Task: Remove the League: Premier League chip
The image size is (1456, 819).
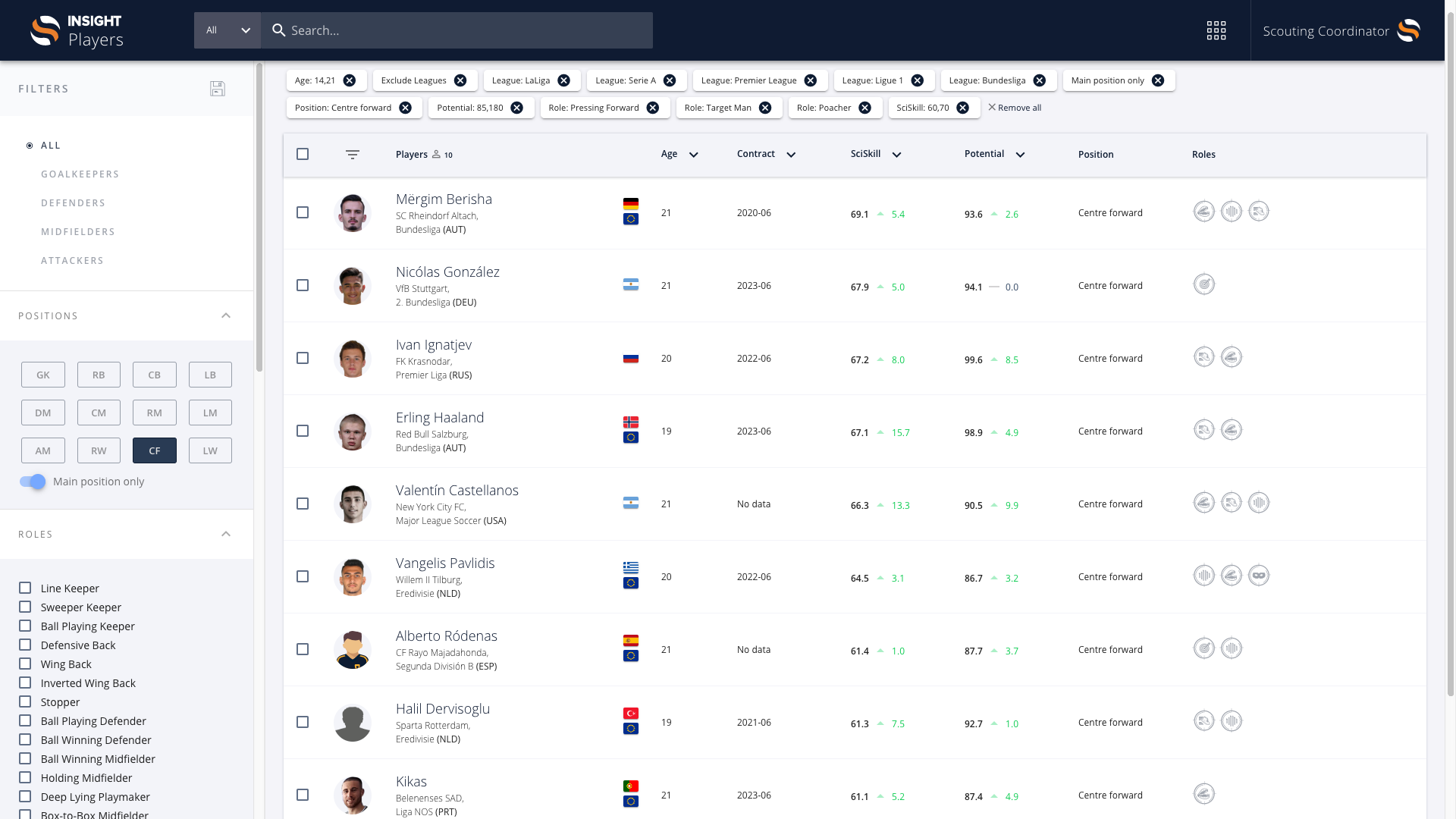Action: coord(811,80)
